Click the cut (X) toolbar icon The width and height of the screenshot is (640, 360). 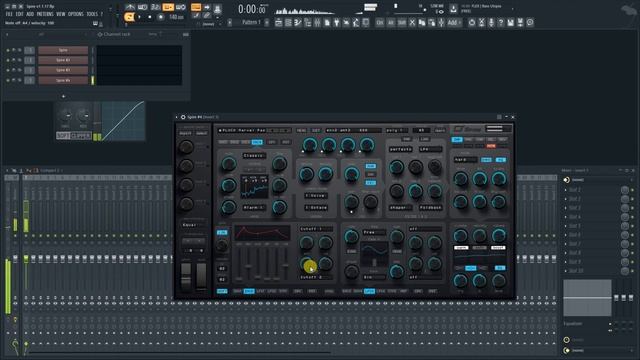[x=412, y=22]
